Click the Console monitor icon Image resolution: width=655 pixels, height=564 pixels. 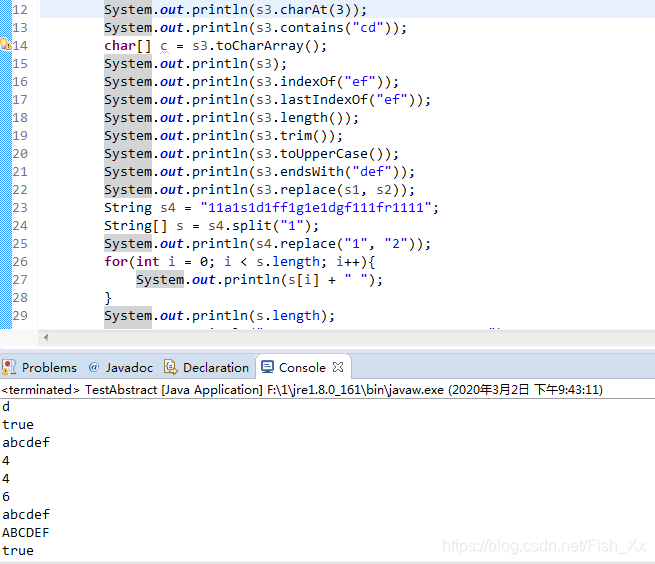(267, 367)
